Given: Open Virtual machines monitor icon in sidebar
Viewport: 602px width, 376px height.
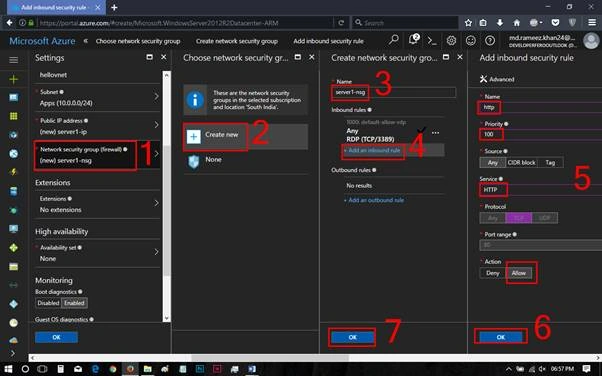Looking at the screenshot, I should 13,229.
